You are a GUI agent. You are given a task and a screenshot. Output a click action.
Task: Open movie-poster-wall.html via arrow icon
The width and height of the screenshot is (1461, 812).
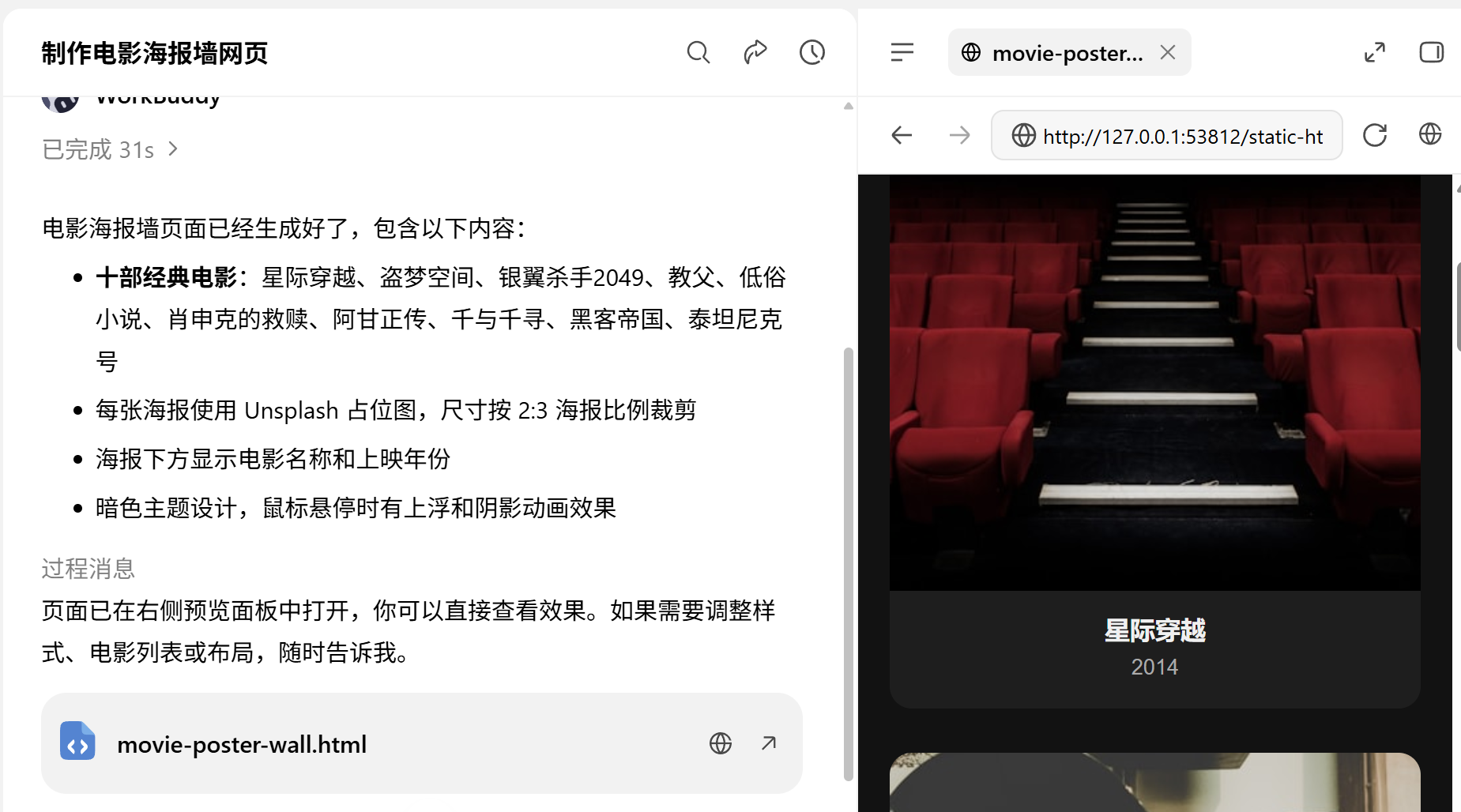coord(769,743)
